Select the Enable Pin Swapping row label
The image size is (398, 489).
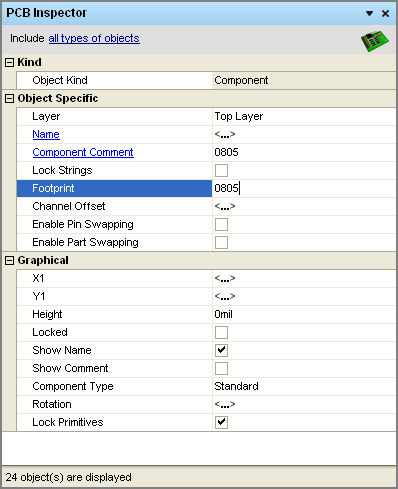[x=114, y=224]
